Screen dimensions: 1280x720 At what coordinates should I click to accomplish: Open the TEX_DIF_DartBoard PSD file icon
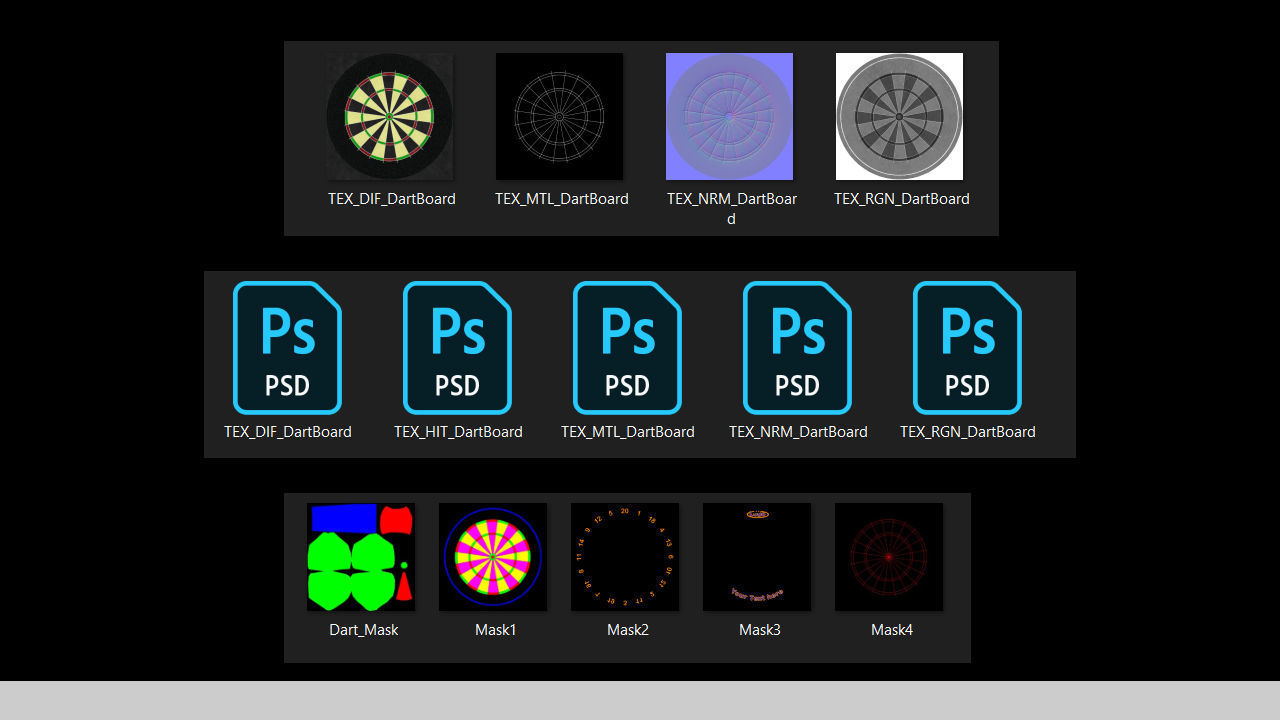(287, 348)
